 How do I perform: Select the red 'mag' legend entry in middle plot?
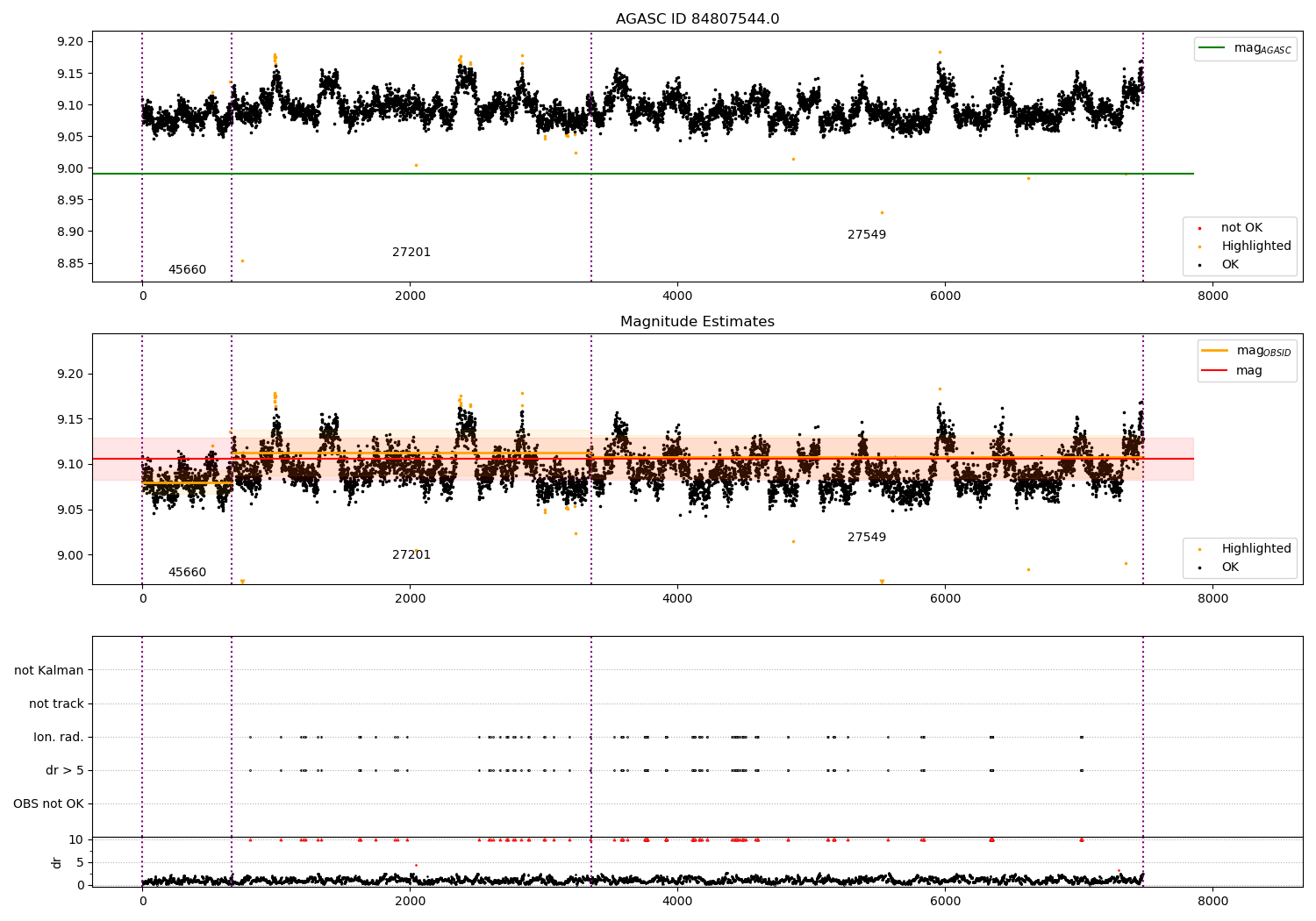tap(1232, 371)
